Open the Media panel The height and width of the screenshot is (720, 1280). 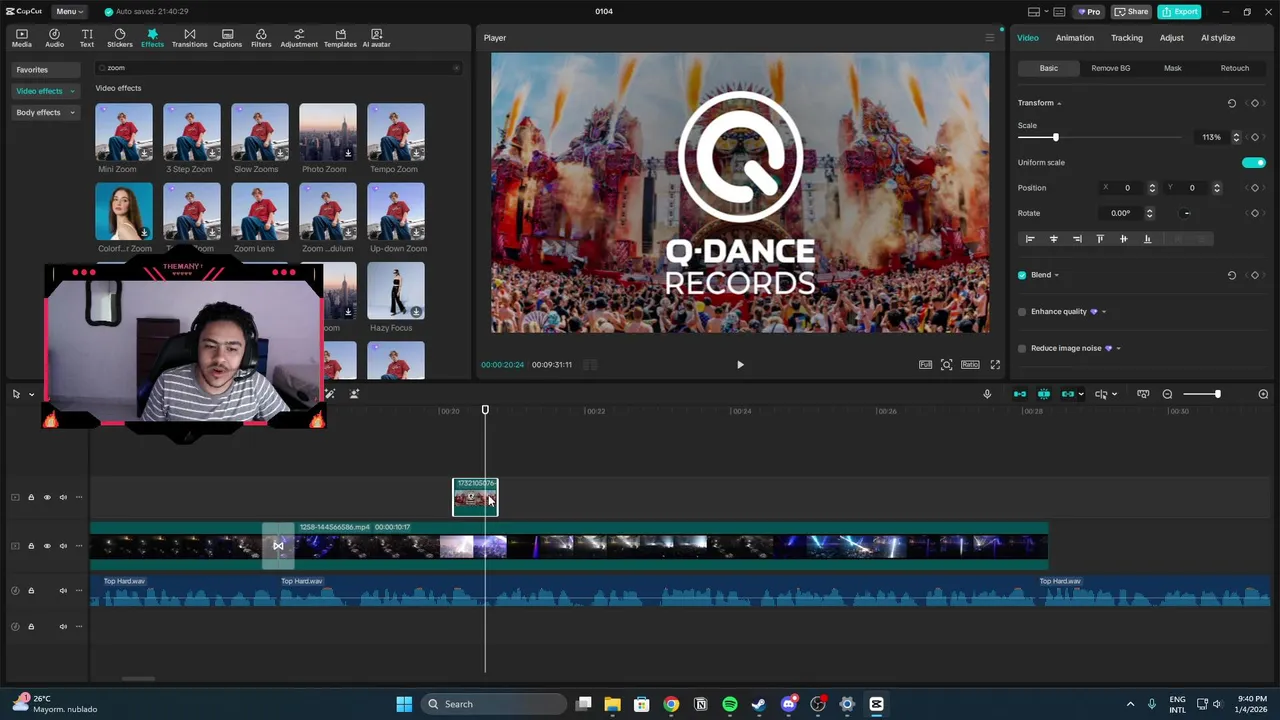[x=22, y=38]
